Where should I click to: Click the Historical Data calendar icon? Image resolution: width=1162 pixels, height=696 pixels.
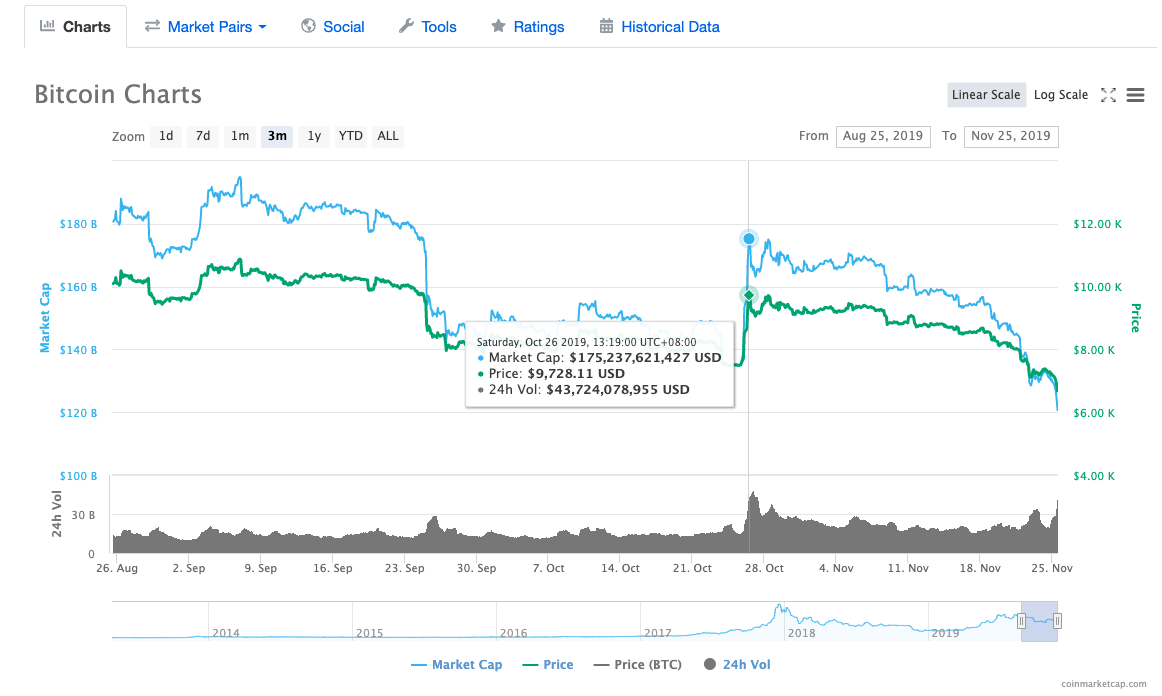click(x=606, y=26)
